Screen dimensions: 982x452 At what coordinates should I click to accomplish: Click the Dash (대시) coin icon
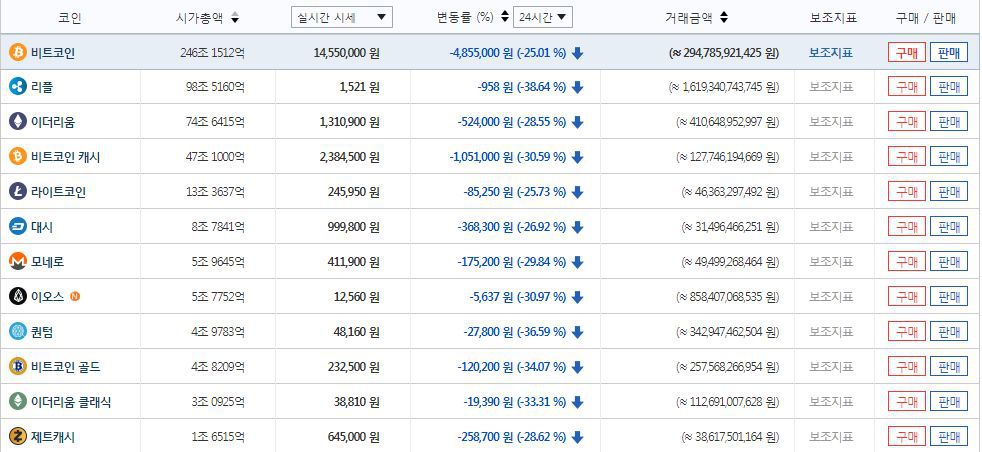pos(18,227)
